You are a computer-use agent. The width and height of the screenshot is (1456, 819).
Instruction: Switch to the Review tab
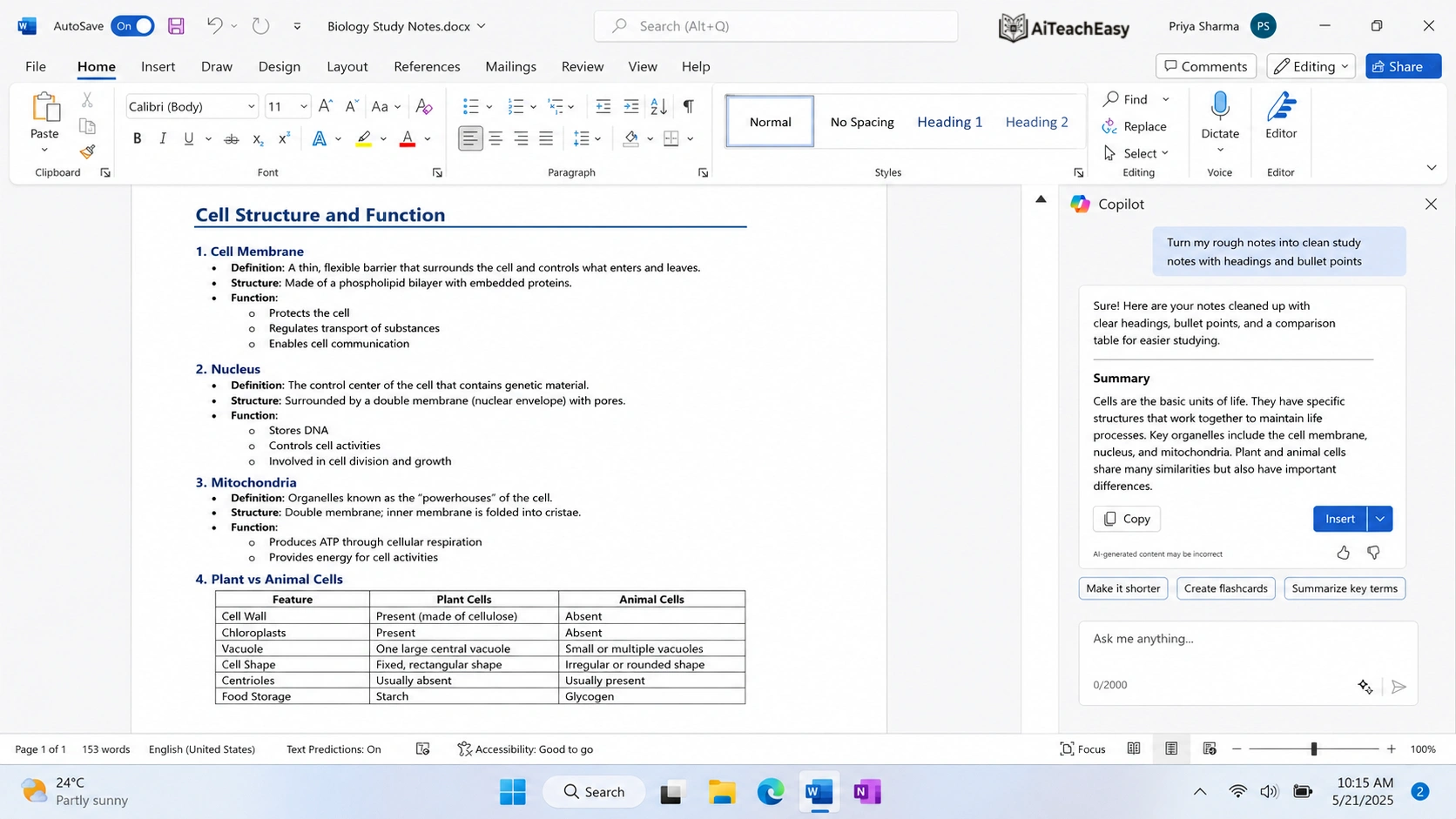click(582, 66)
